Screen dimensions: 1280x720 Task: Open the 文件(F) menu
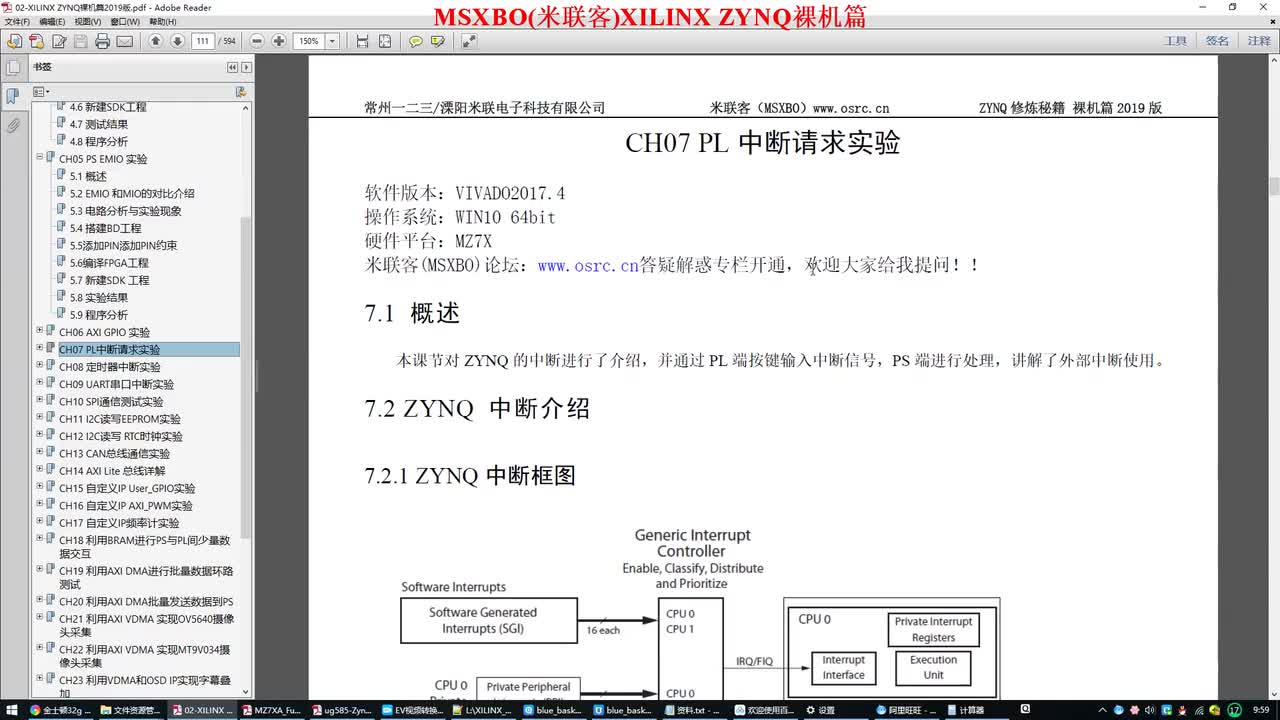(x=17, y=21)
